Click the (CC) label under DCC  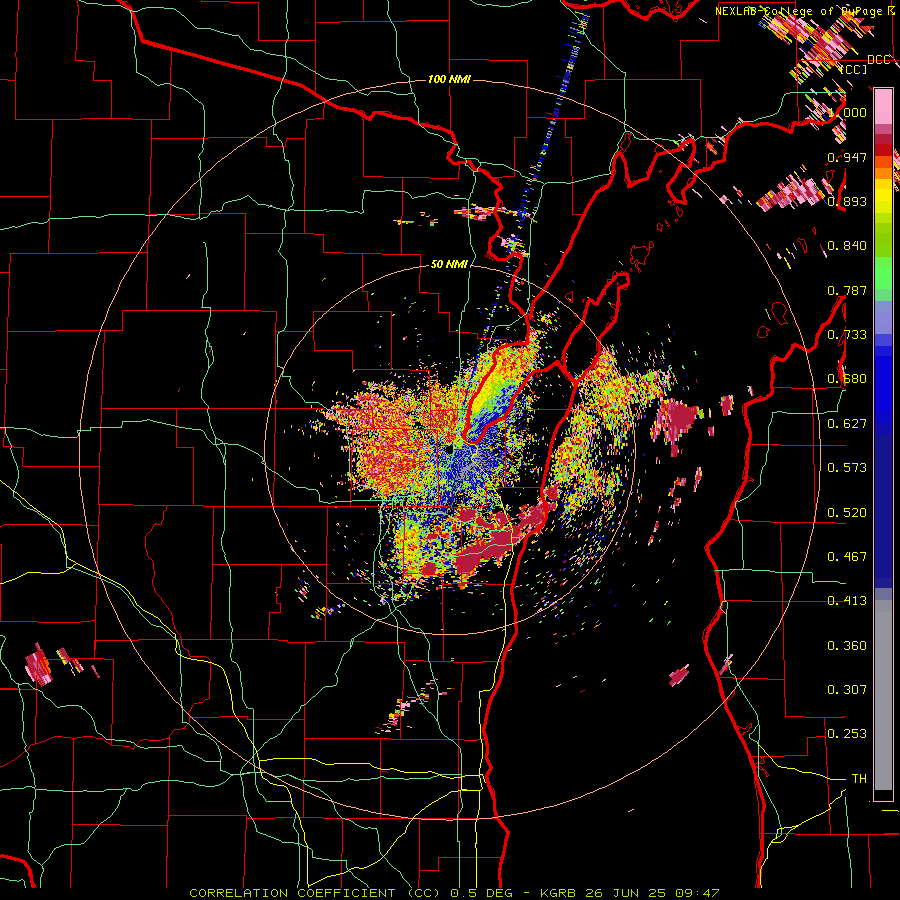click(854, 69)
